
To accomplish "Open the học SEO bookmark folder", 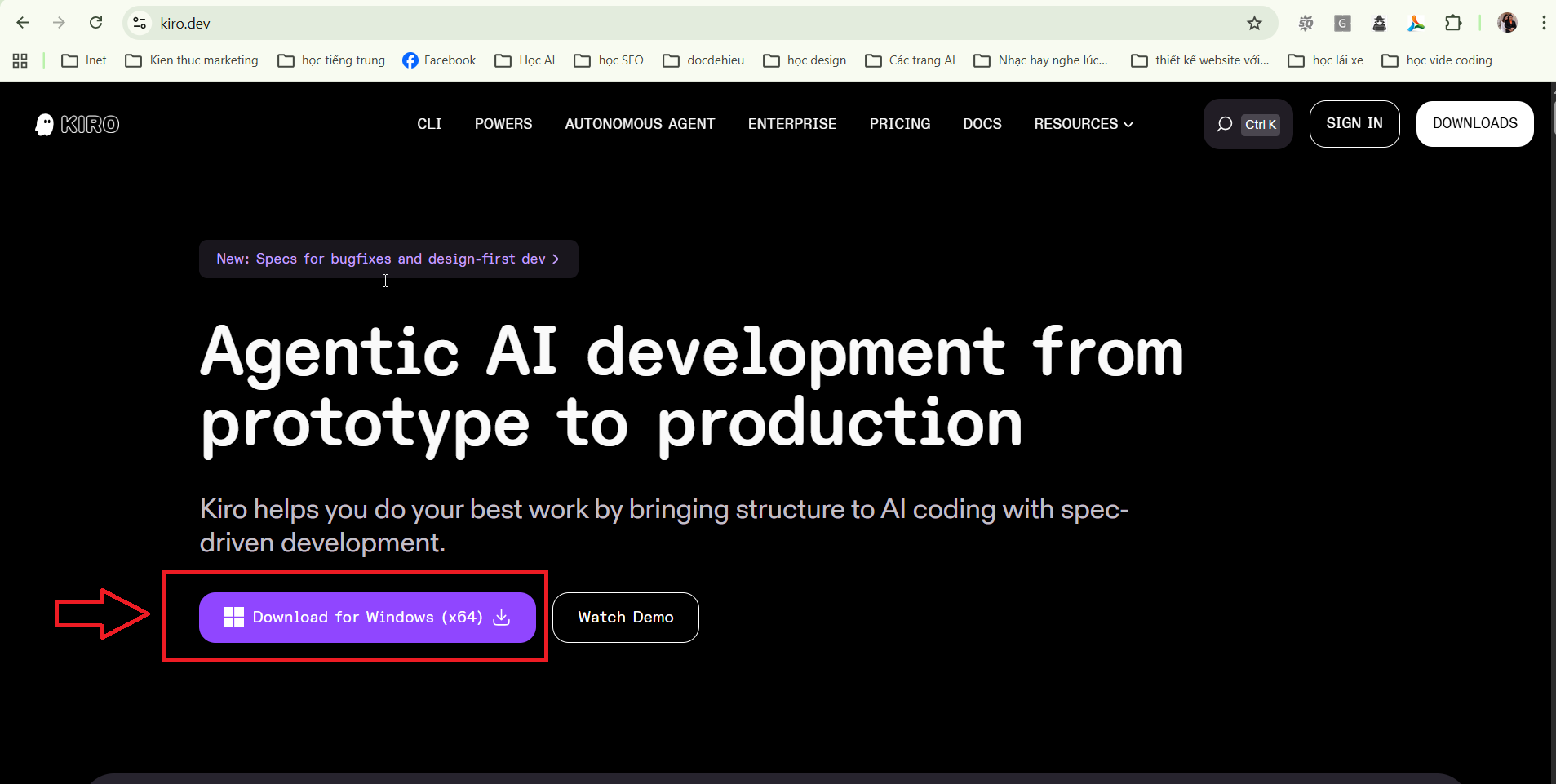I will click(x=609, y=60).
